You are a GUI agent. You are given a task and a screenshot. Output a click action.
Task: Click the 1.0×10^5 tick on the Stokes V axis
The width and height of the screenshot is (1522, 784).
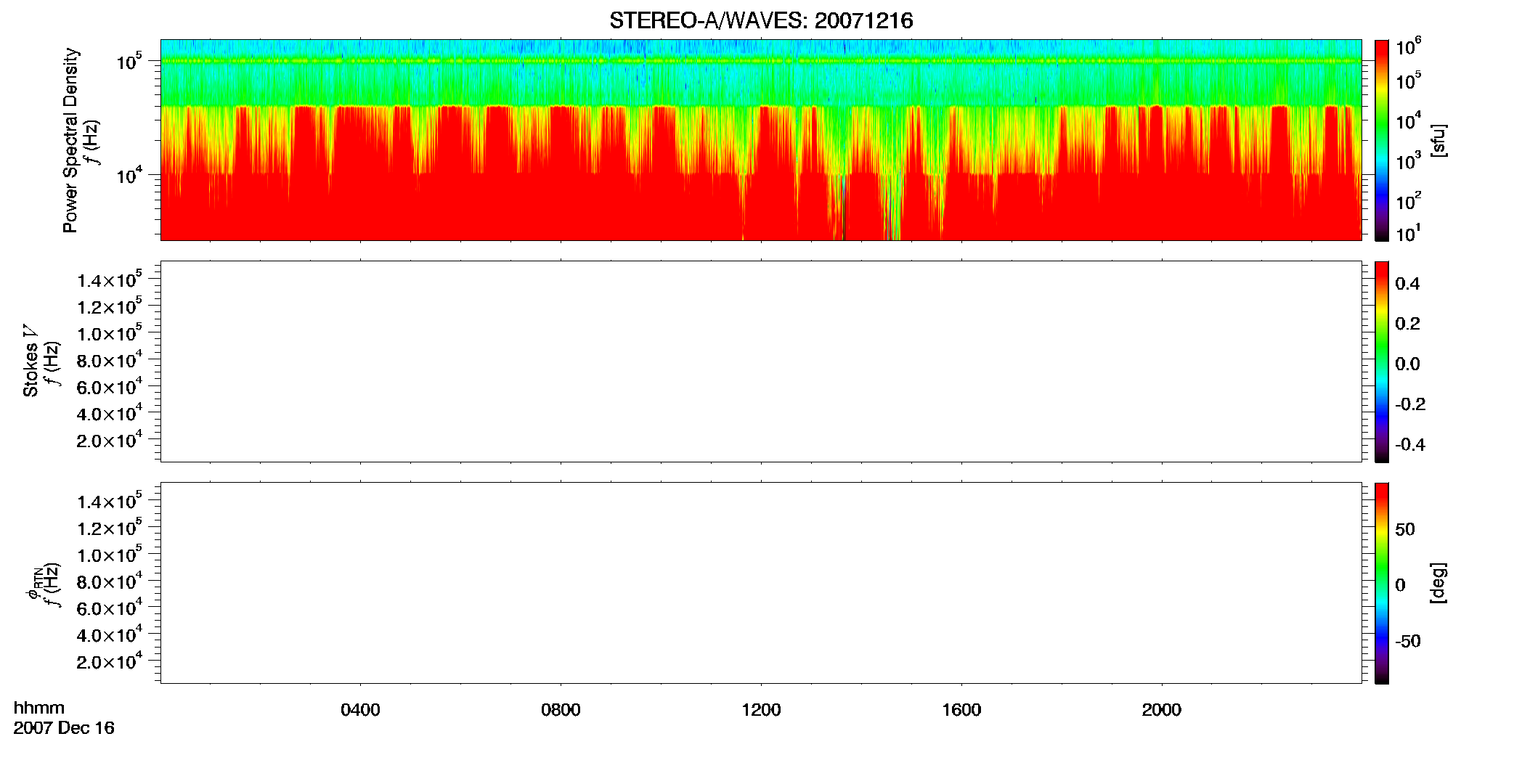coord(110,332)
